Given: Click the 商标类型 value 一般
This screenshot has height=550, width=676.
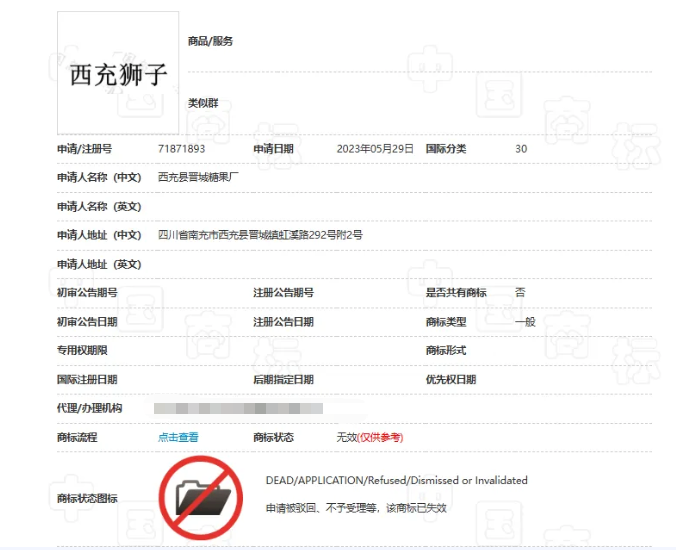Looking at the screenshot, I should pyautogui.click(x=525, y=322).
